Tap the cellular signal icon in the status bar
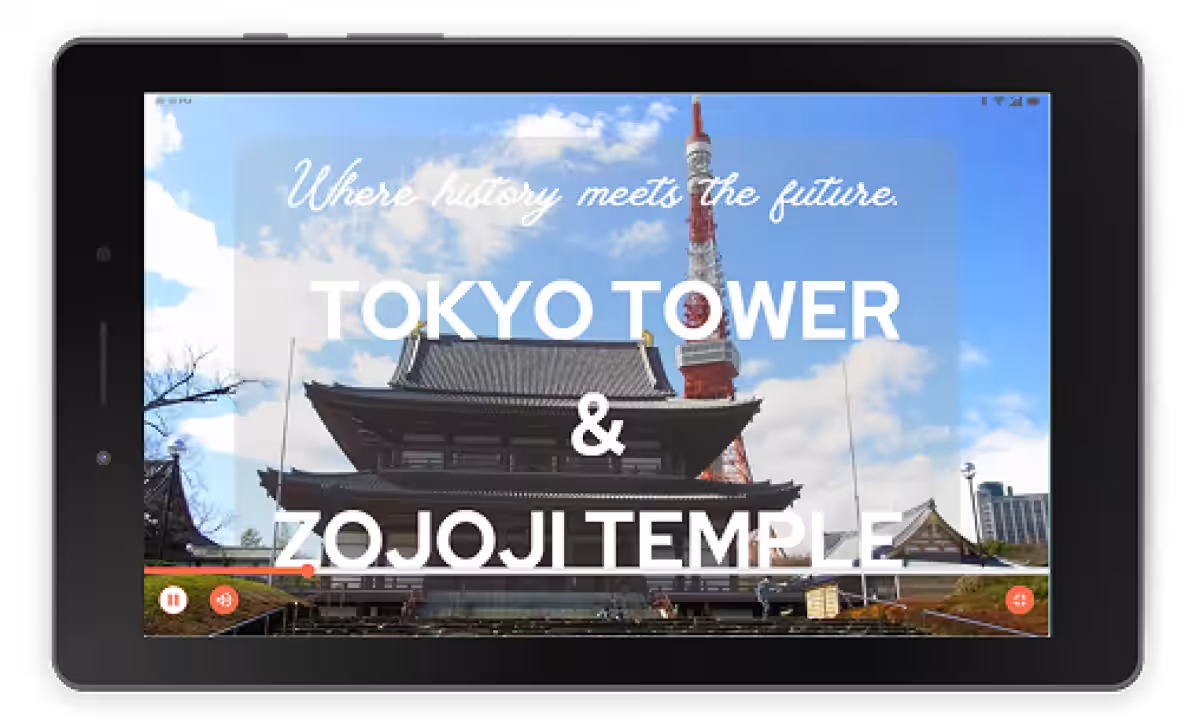The image size is (1200, 720). click(1015, 101)
